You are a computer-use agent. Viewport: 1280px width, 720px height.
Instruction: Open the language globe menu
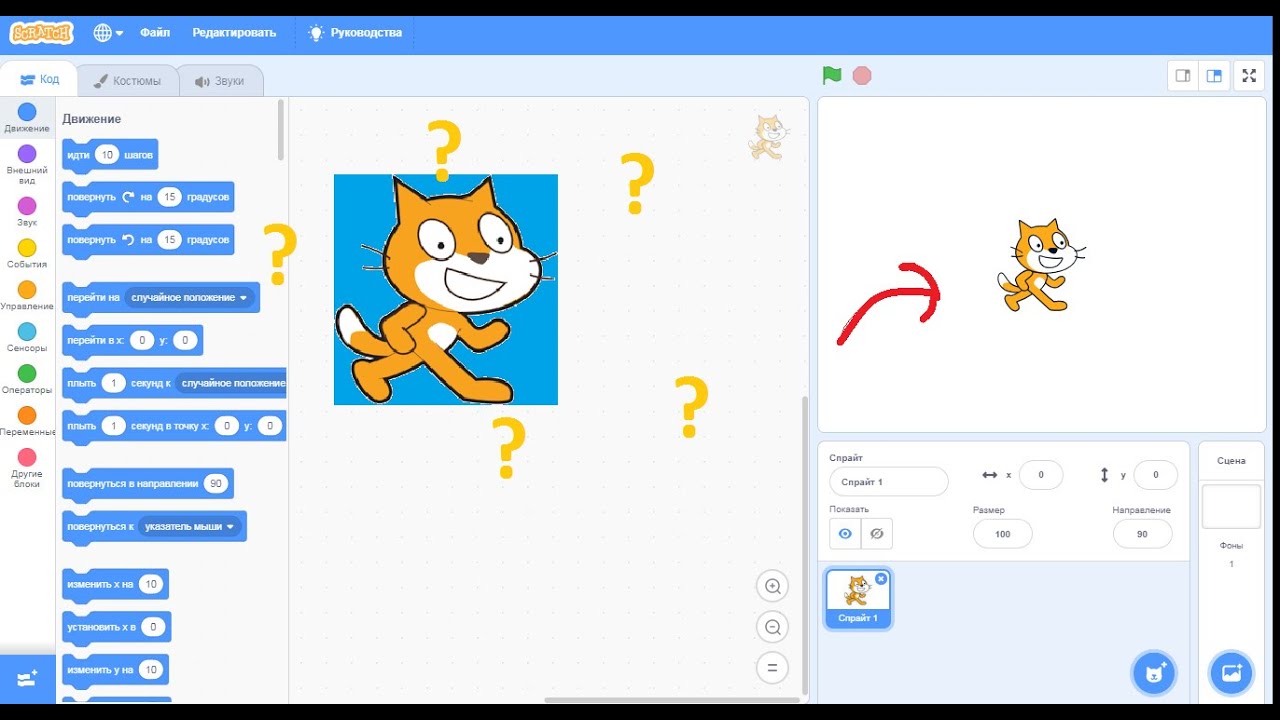click(x=108, y=33)
